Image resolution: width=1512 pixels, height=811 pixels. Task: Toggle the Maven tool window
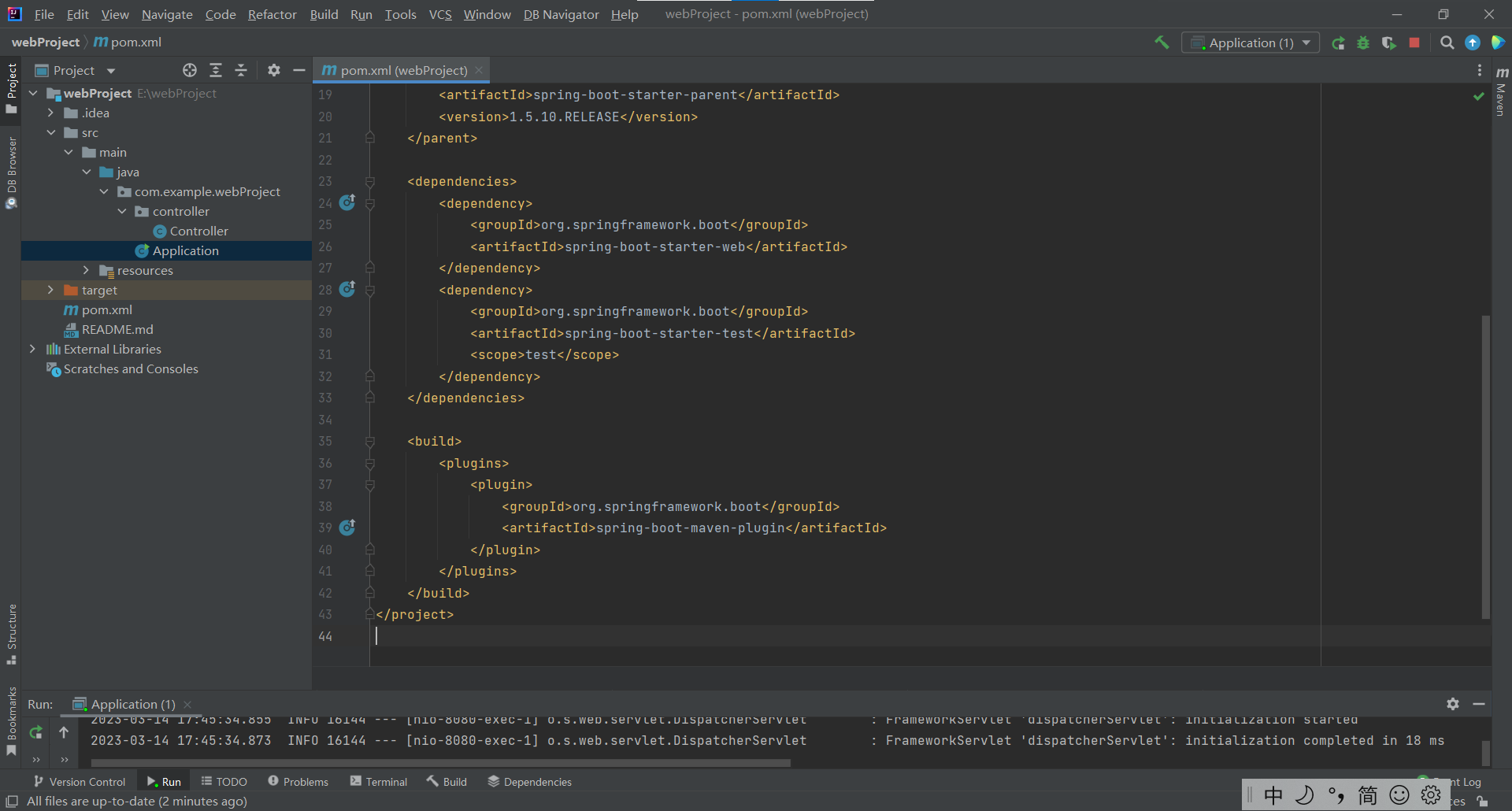coord(1501,93)
